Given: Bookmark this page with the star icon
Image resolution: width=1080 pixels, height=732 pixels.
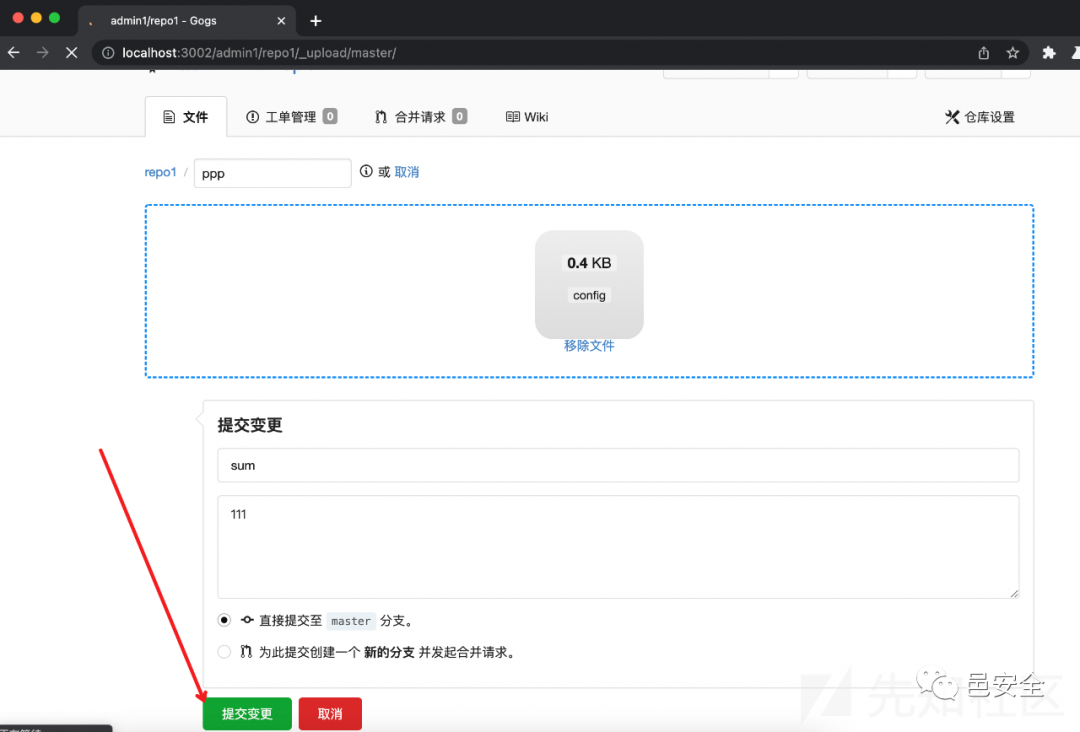Looking at the screenshot, I should pyautogui.click(x=1013, y=52).
